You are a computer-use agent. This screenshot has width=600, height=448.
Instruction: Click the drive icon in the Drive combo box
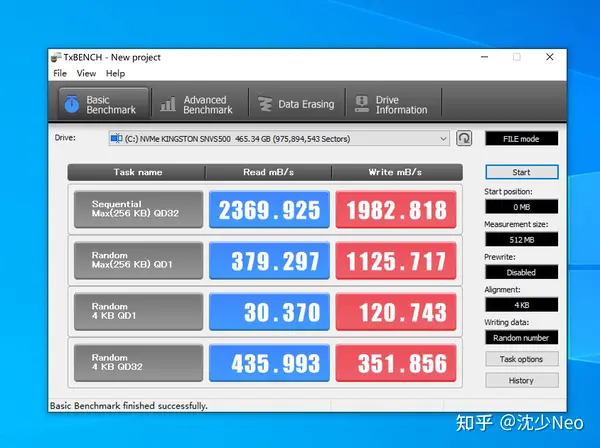pyautogui.click(x=116, y=138)
